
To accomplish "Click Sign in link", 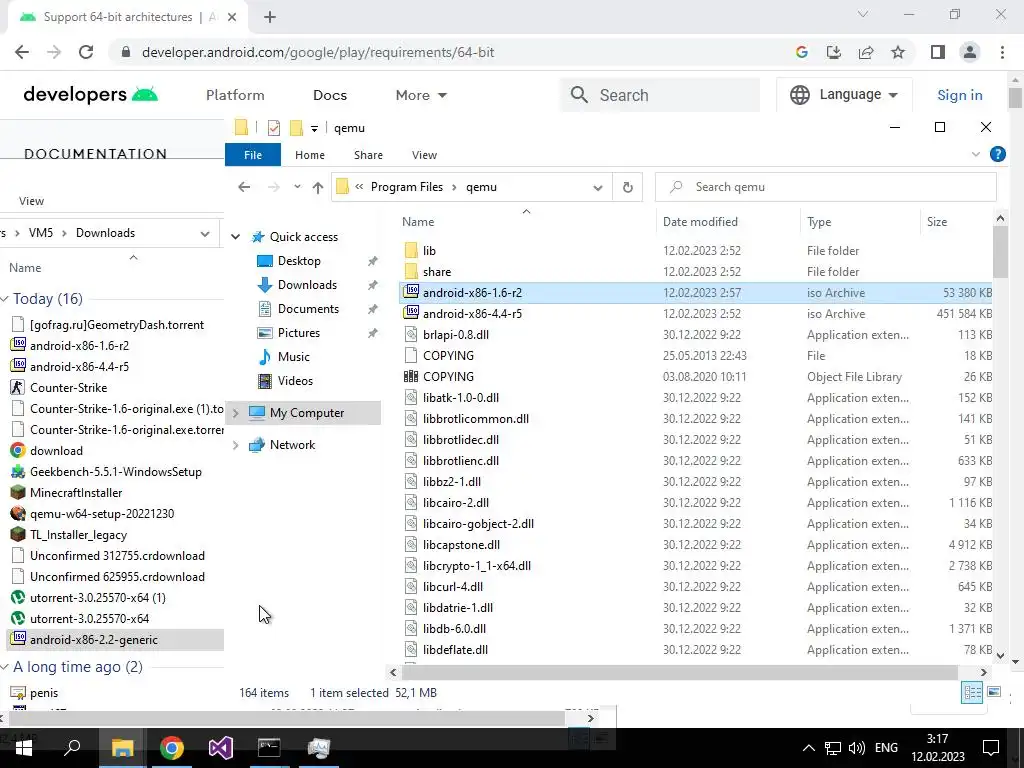I will coord(959,95).
